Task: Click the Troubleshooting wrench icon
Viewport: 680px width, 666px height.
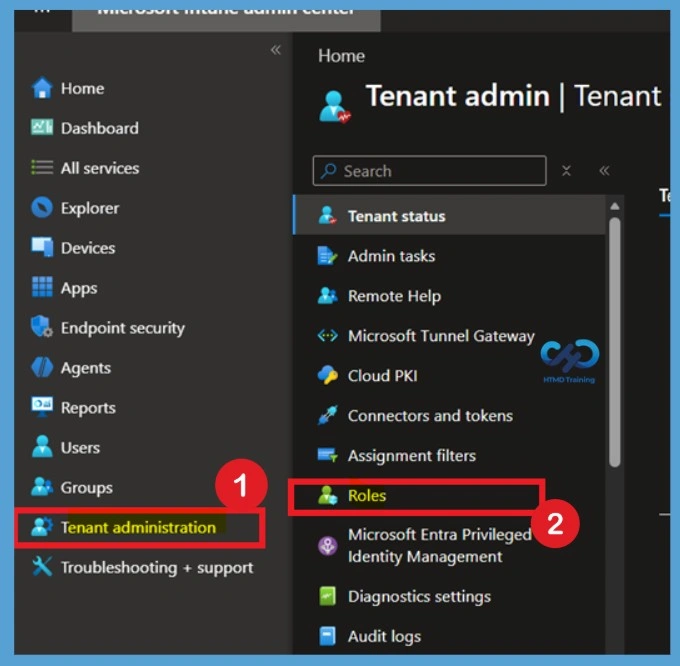Action: point(42,567)
